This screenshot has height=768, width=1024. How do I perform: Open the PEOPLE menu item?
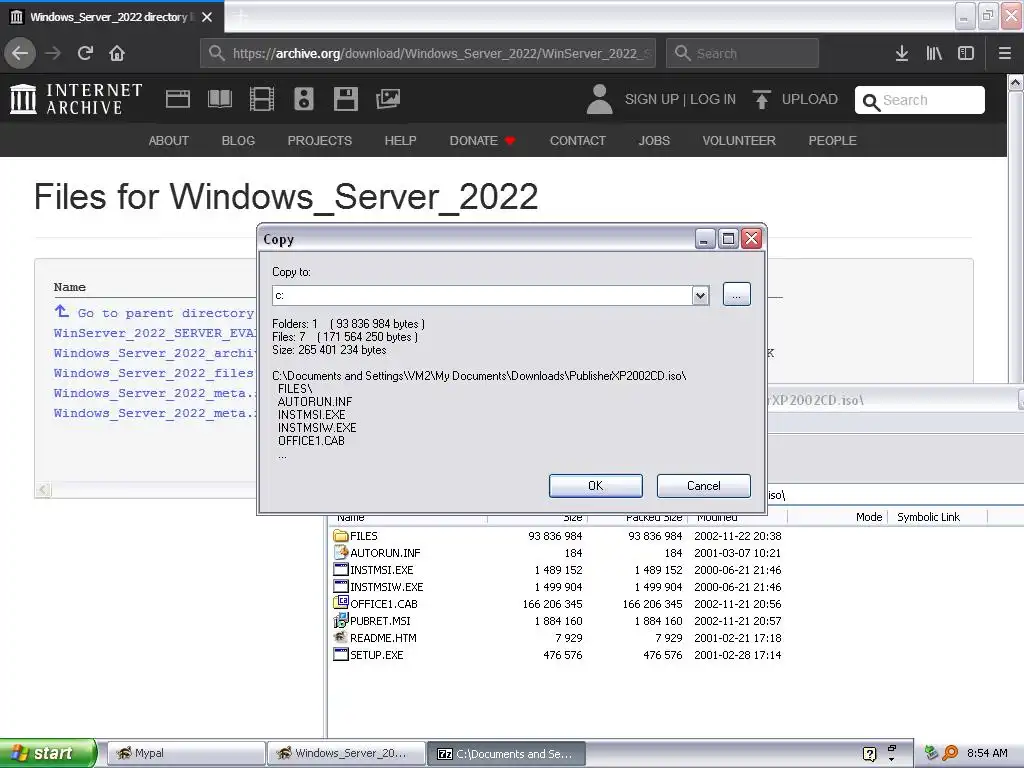(x=833, y=140)
